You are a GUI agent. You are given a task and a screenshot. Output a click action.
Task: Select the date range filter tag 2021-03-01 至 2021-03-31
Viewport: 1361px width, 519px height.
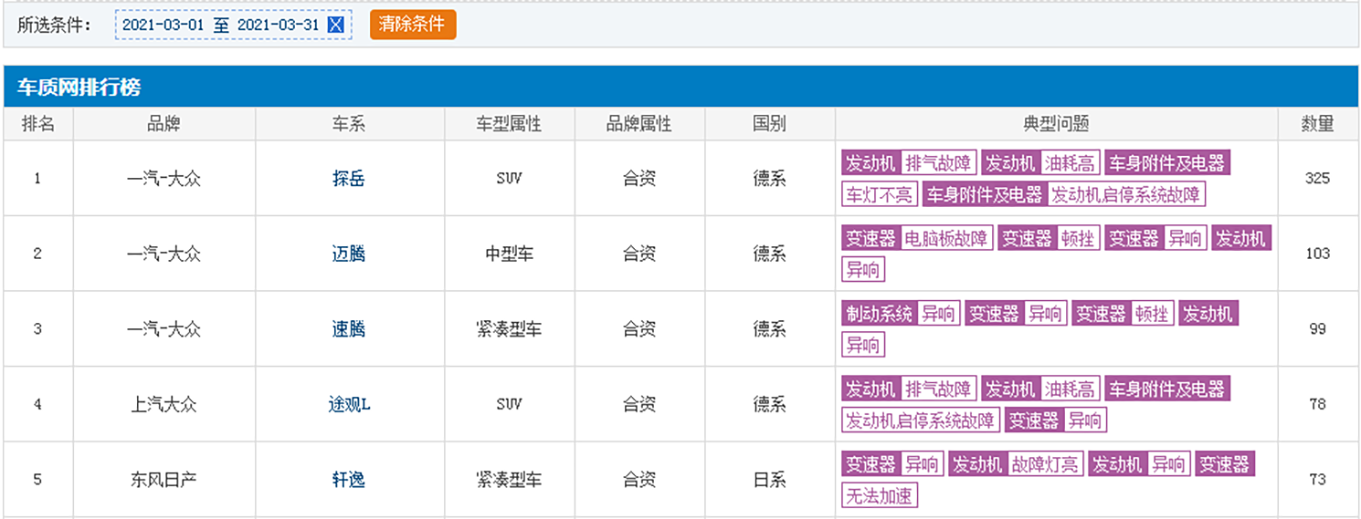click(234, 25)
